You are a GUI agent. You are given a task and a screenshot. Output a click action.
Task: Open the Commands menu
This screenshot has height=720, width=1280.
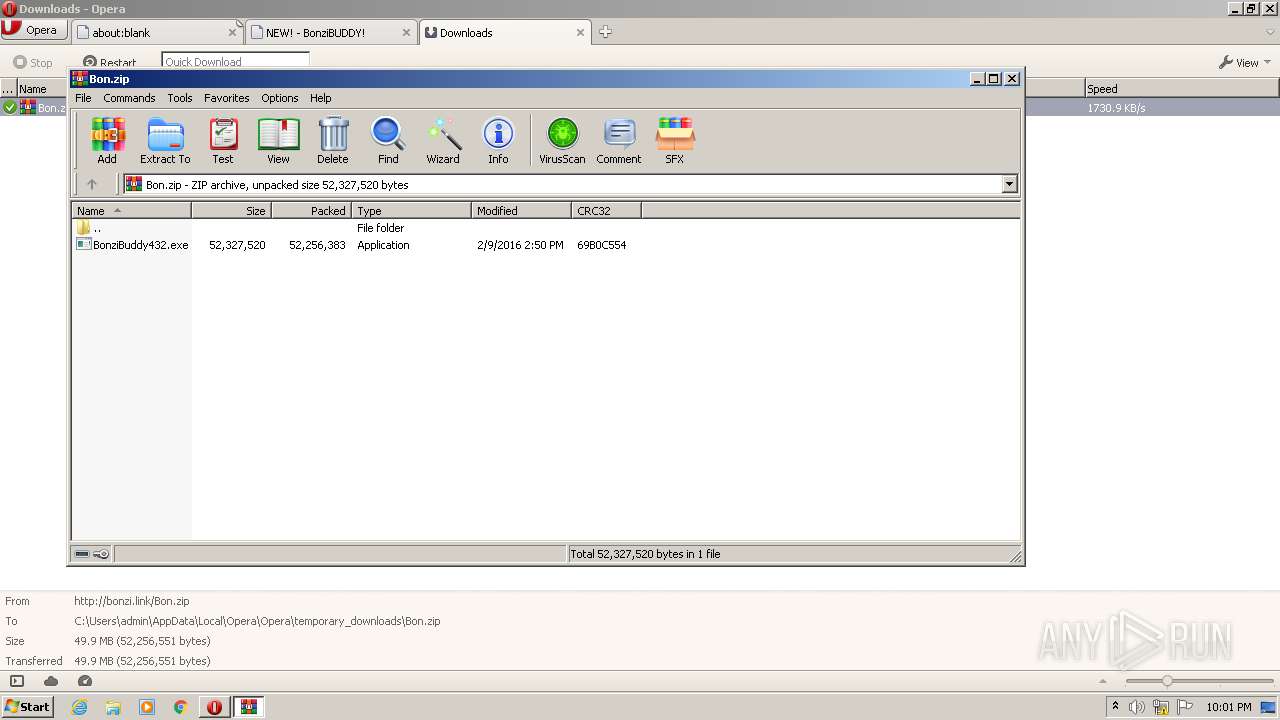coord(129,98)
